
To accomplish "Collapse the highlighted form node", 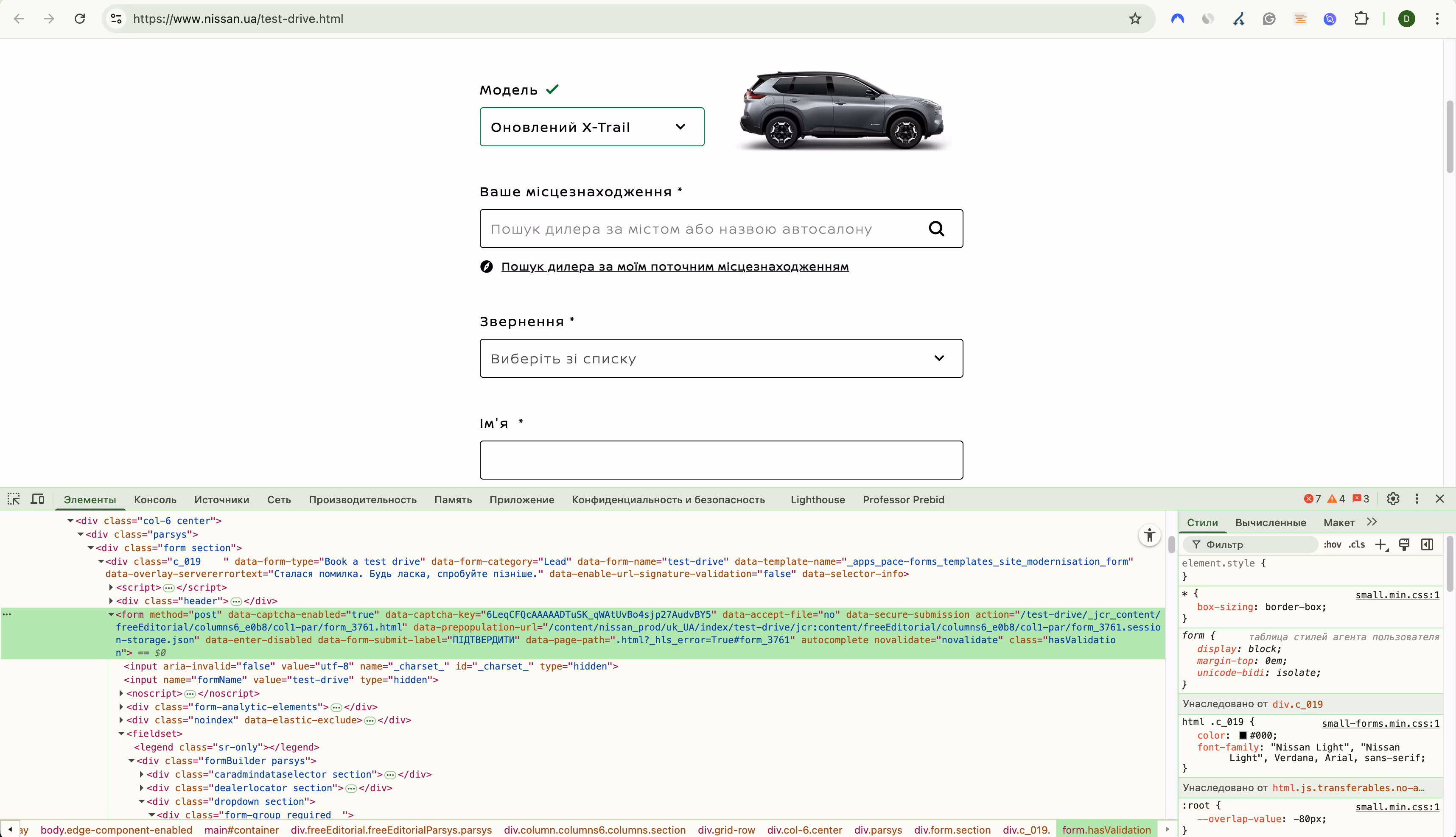I will point(111,614).
